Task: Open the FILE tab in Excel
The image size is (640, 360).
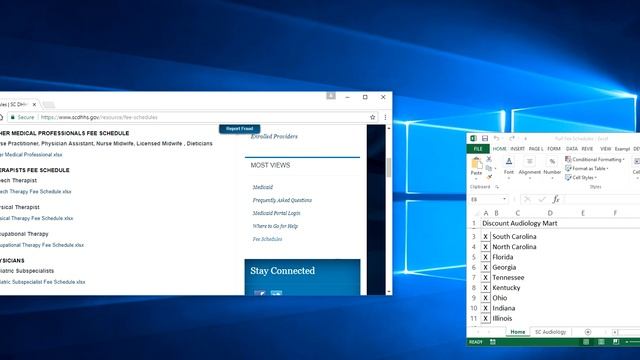Action: click(x=478, y=149)
